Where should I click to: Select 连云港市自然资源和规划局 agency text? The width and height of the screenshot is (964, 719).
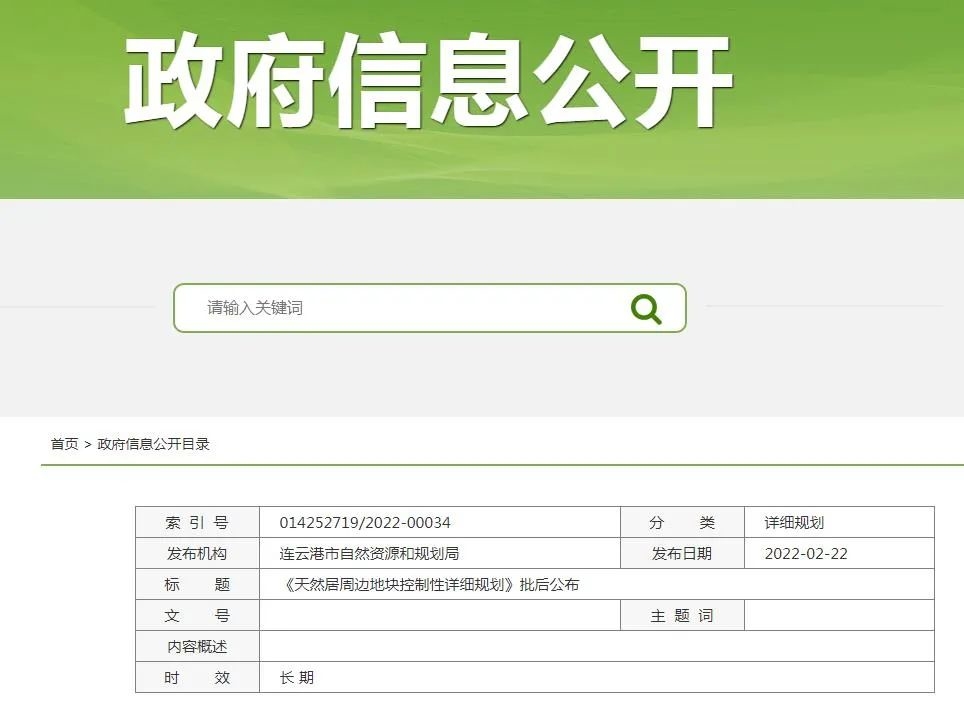point(369,554)
